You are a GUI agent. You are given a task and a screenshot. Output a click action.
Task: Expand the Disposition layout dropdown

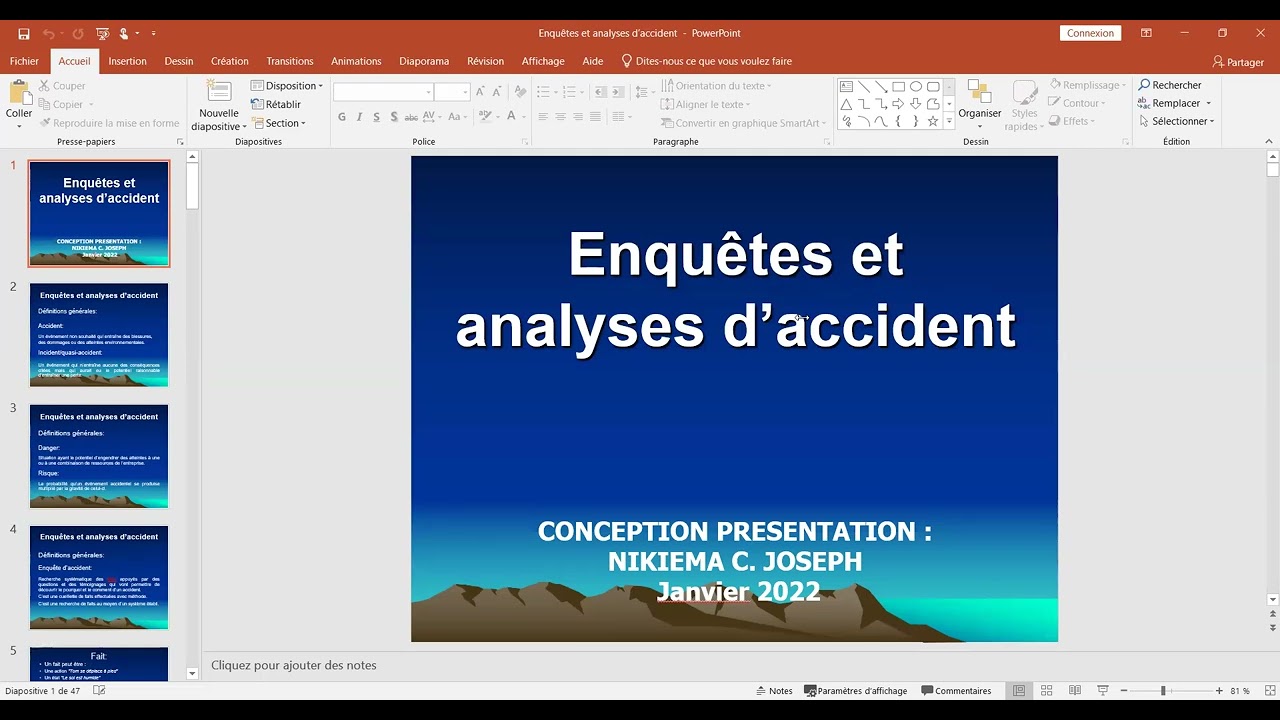(x=287, y=86)
